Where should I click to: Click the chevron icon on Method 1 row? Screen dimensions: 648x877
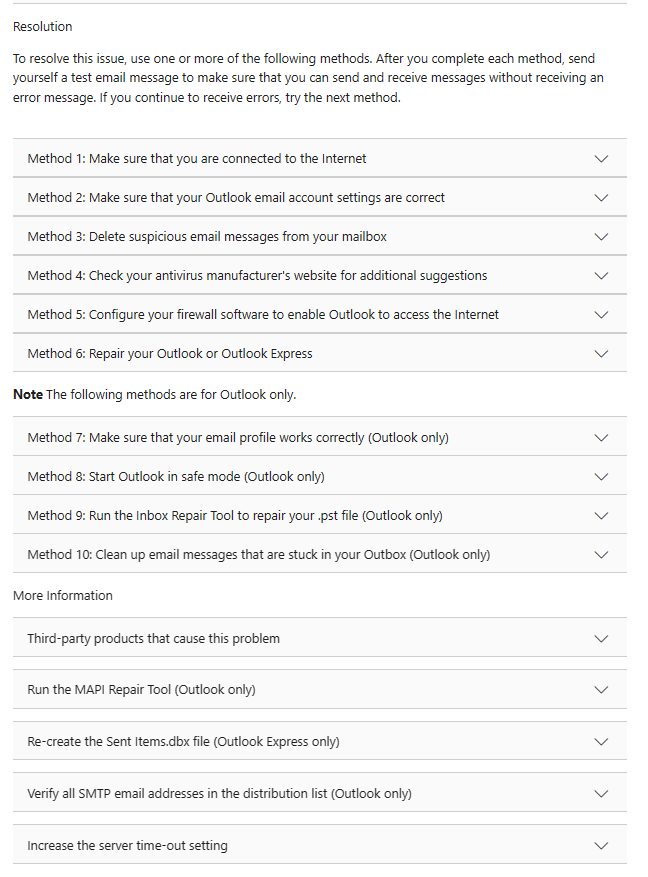click(x=601, y=158)
